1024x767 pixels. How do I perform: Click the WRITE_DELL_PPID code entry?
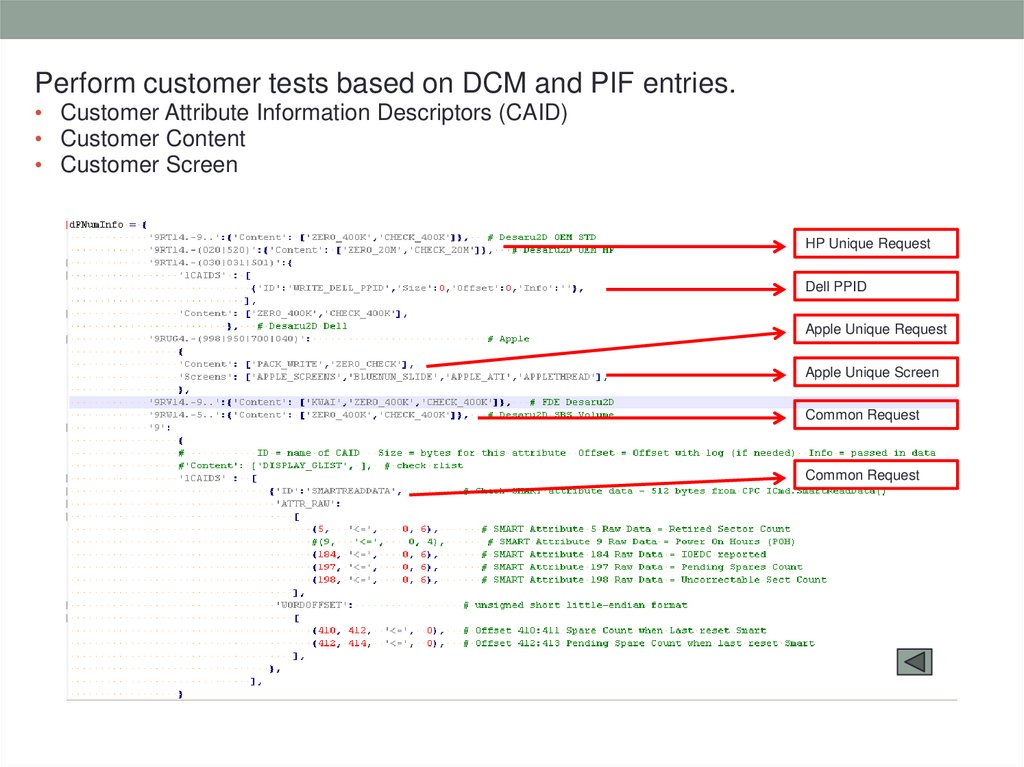tap(417, 288)
